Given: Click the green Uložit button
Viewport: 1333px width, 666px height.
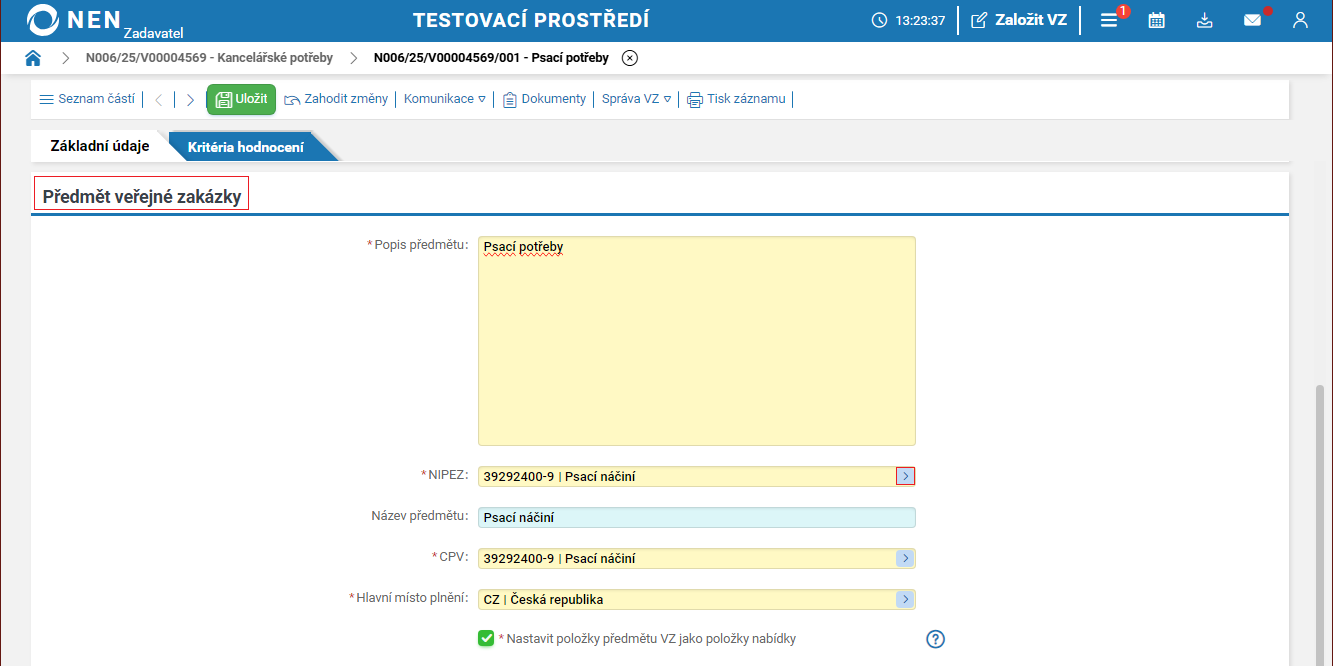Looking at the screenshot, I should [241, 99].
